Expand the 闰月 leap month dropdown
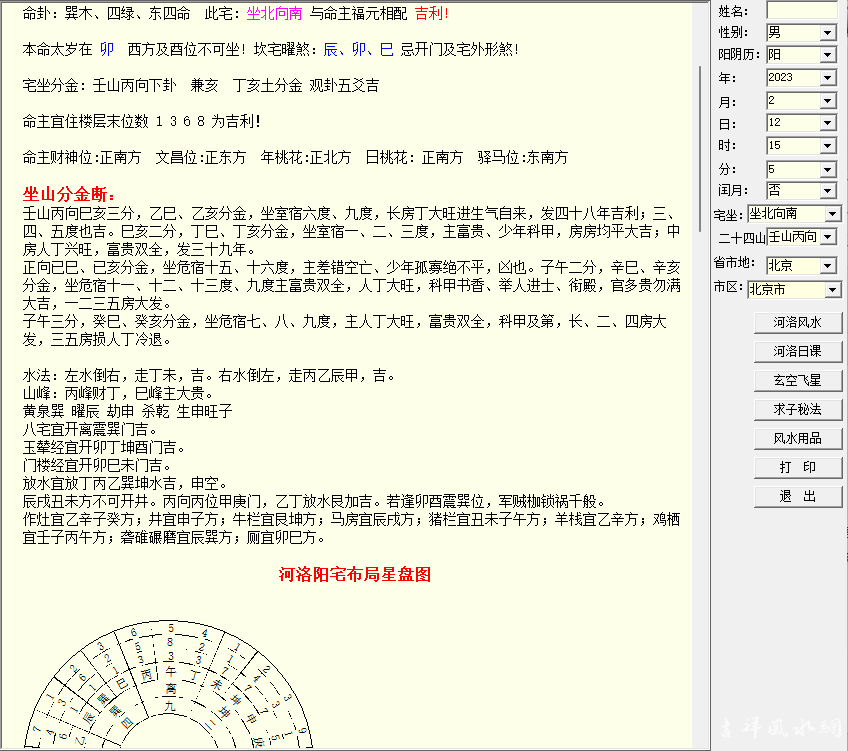The image size is (848, 751). tap(827, 191)
